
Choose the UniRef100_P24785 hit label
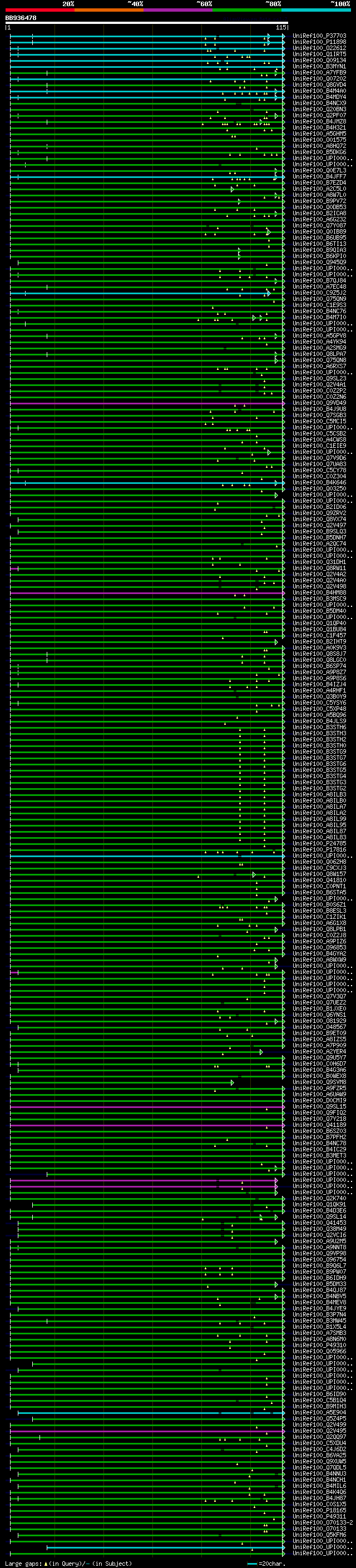click(319, 843)
